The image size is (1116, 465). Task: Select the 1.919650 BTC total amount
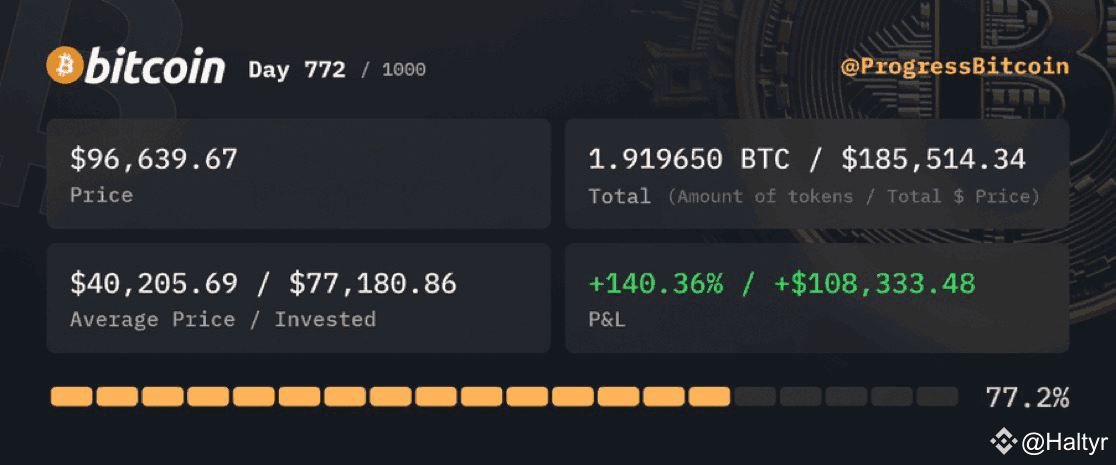(x=688, y=159)
